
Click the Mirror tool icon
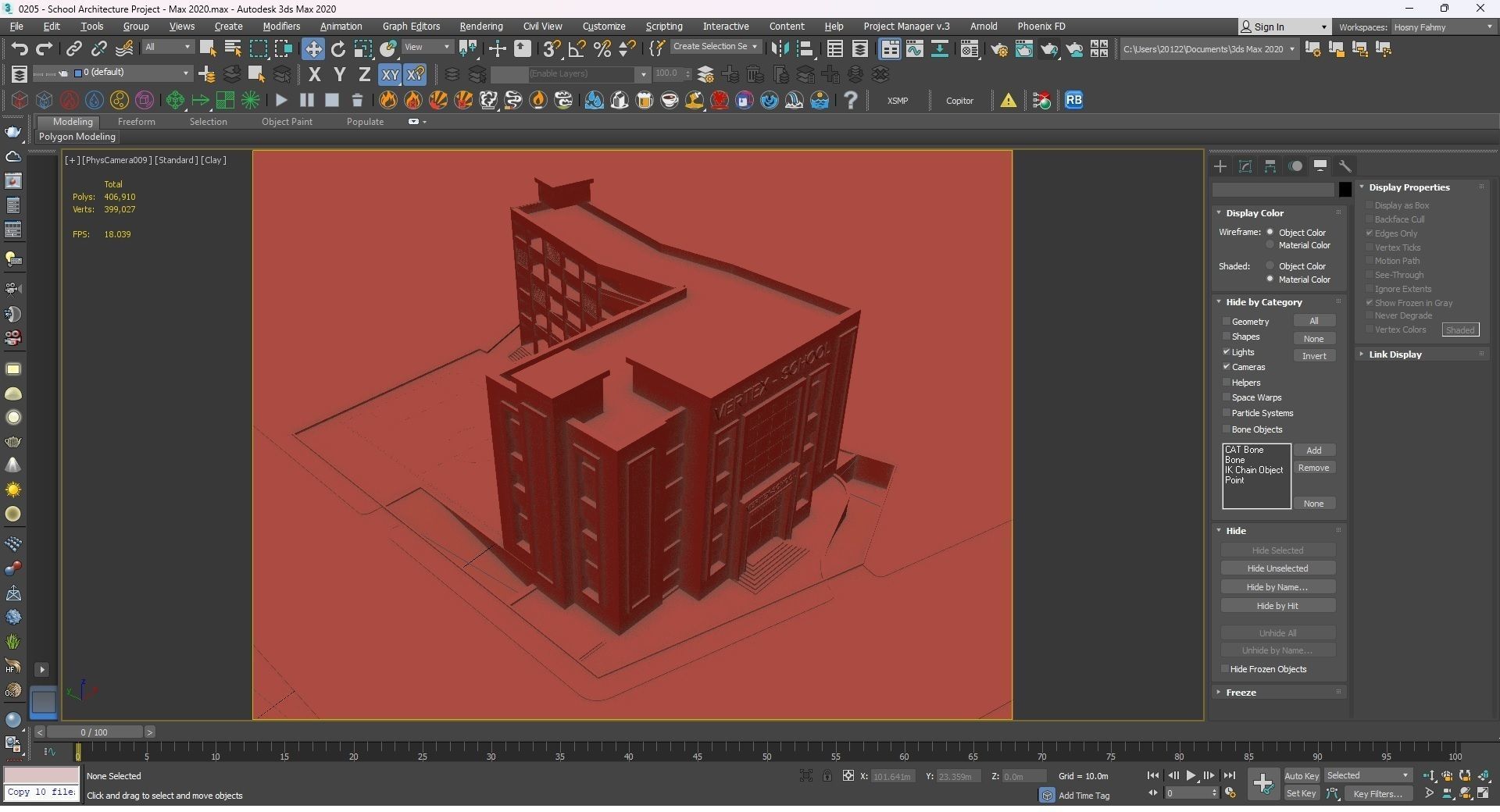[x=780, y=49]
